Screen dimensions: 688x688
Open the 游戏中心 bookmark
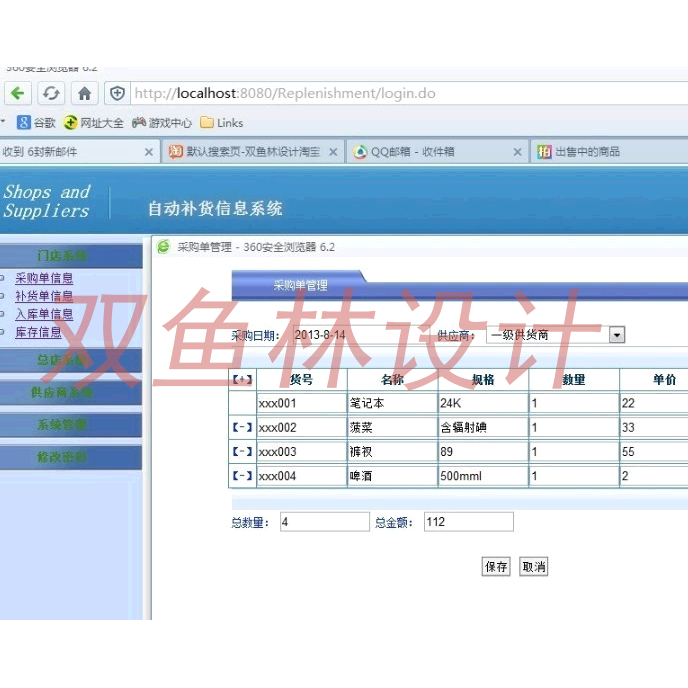point(162,122)
